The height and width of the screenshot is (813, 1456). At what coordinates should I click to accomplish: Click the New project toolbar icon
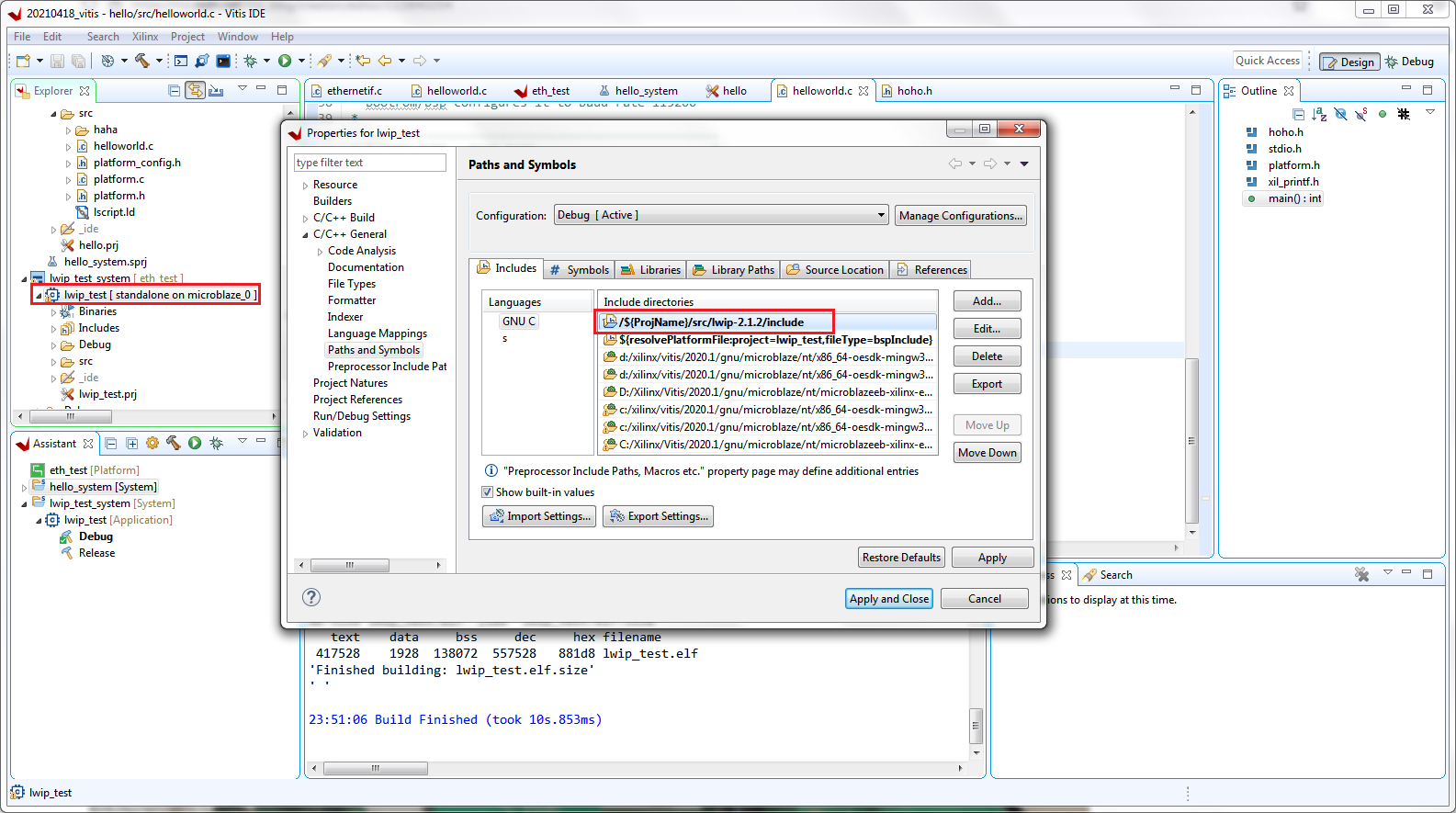23,61
